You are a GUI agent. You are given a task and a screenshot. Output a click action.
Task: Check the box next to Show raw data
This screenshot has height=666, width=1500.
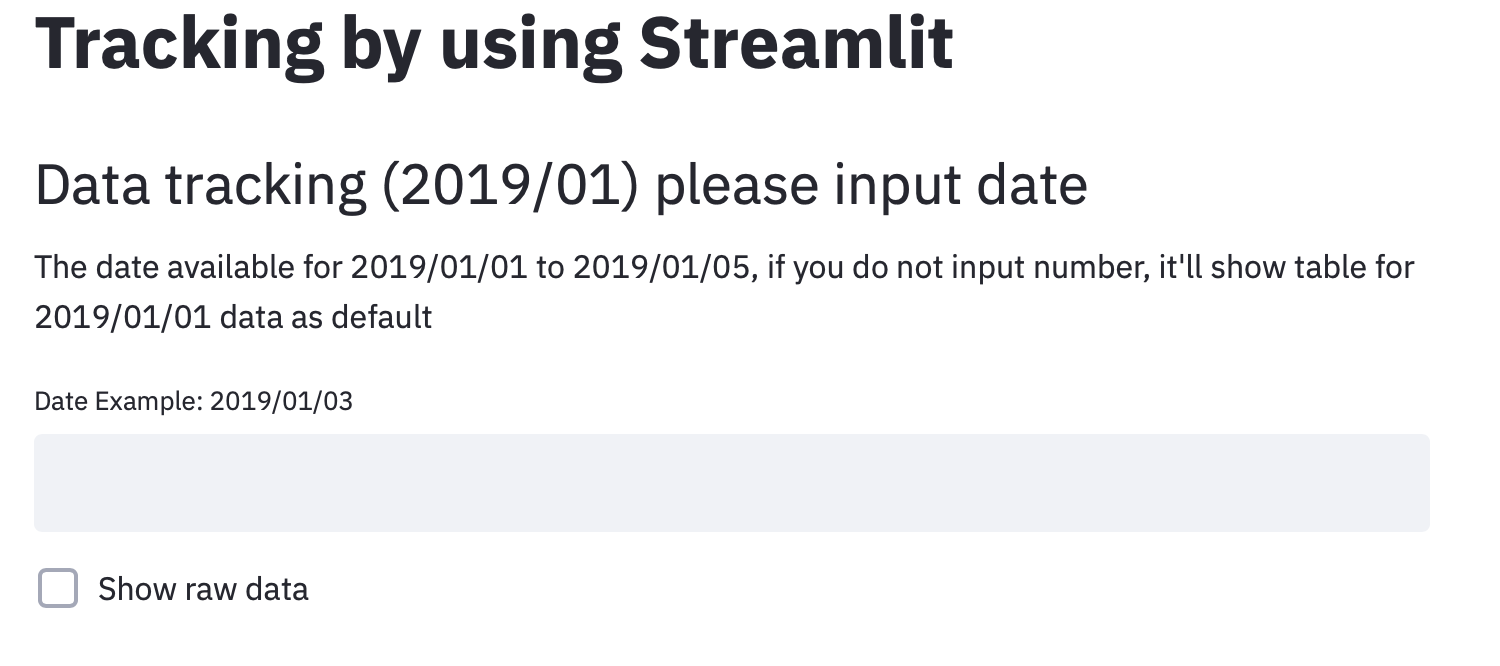[x=58, y=589]
